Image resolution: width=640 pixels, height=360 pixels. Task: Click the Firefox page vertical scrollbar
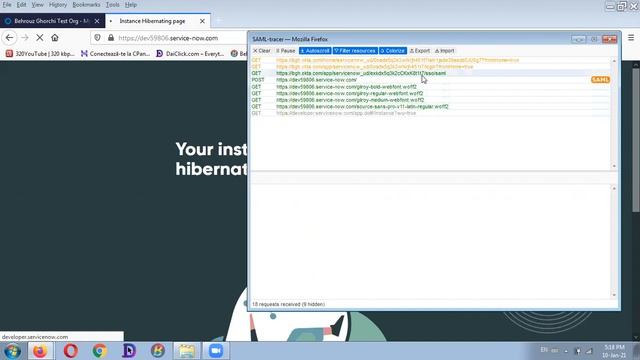(636, 141)
